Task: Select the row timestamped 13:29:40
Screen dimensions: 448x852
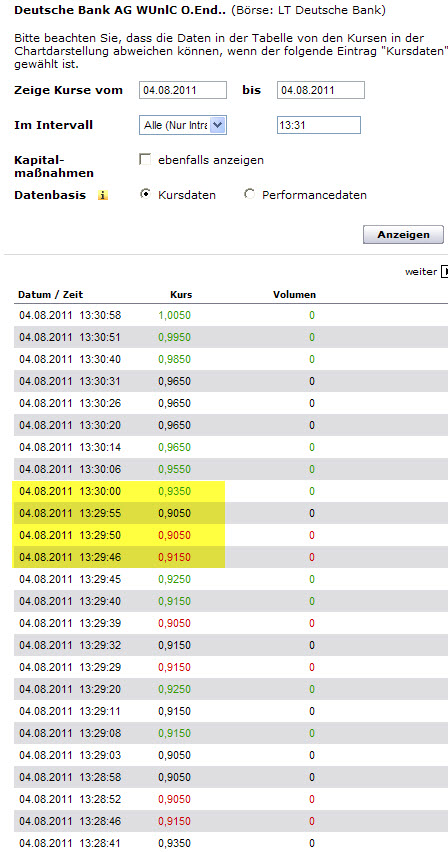Action: coord(231,602)
